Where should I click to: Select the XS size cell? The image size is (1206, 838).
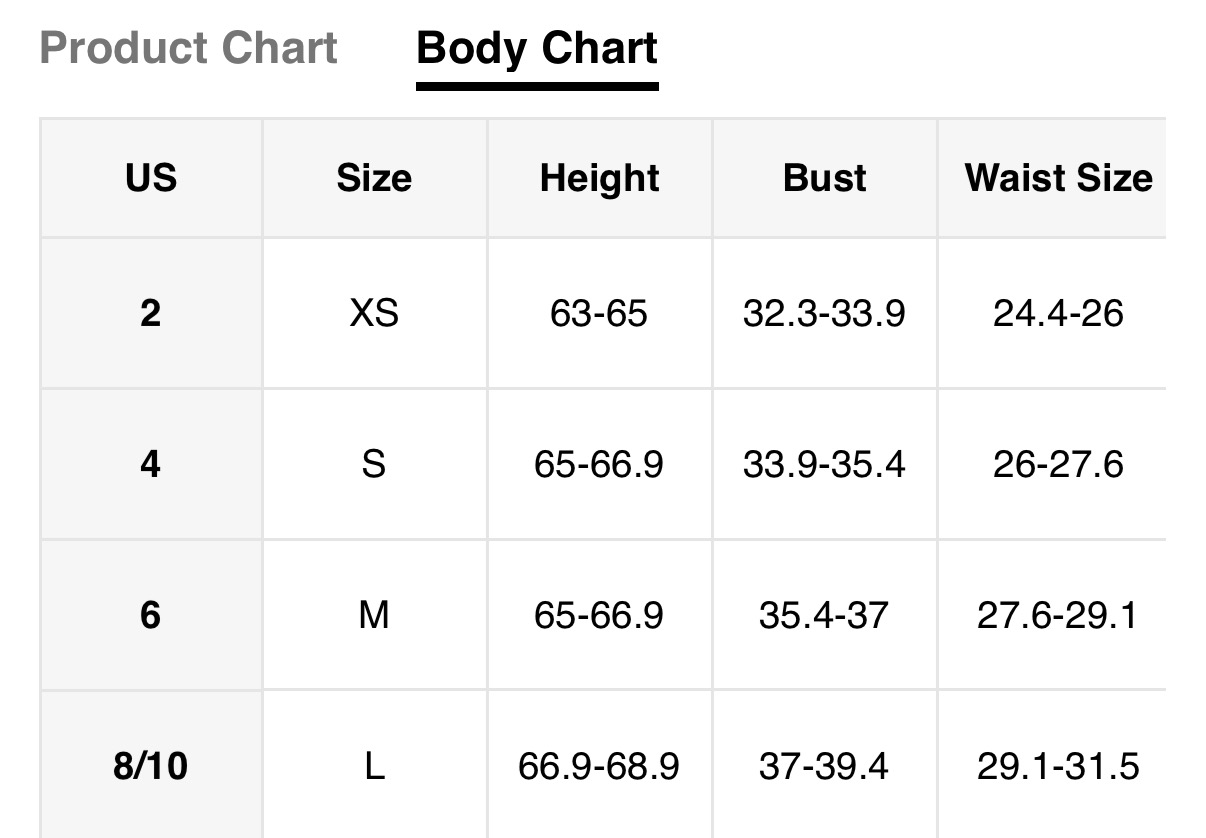point(374,313)
